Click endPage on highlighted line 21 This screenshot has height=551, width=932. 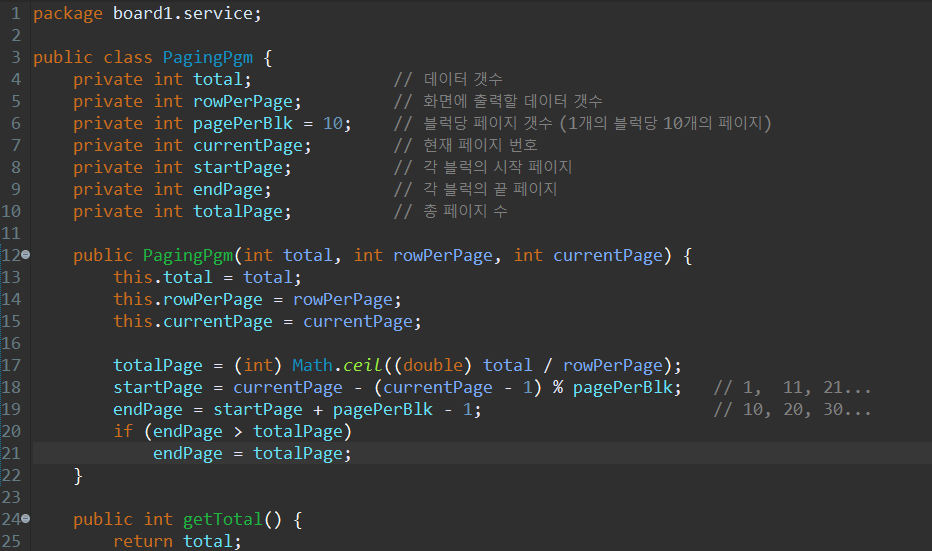click(x=188, y=454)
